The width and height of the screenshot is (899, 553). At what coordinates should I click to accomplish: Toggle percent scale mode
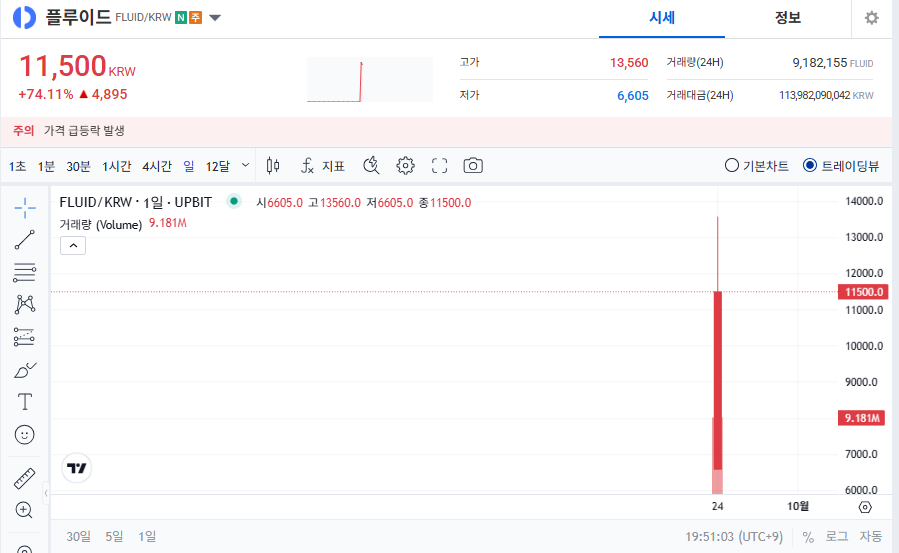click(x=808, y=537)
